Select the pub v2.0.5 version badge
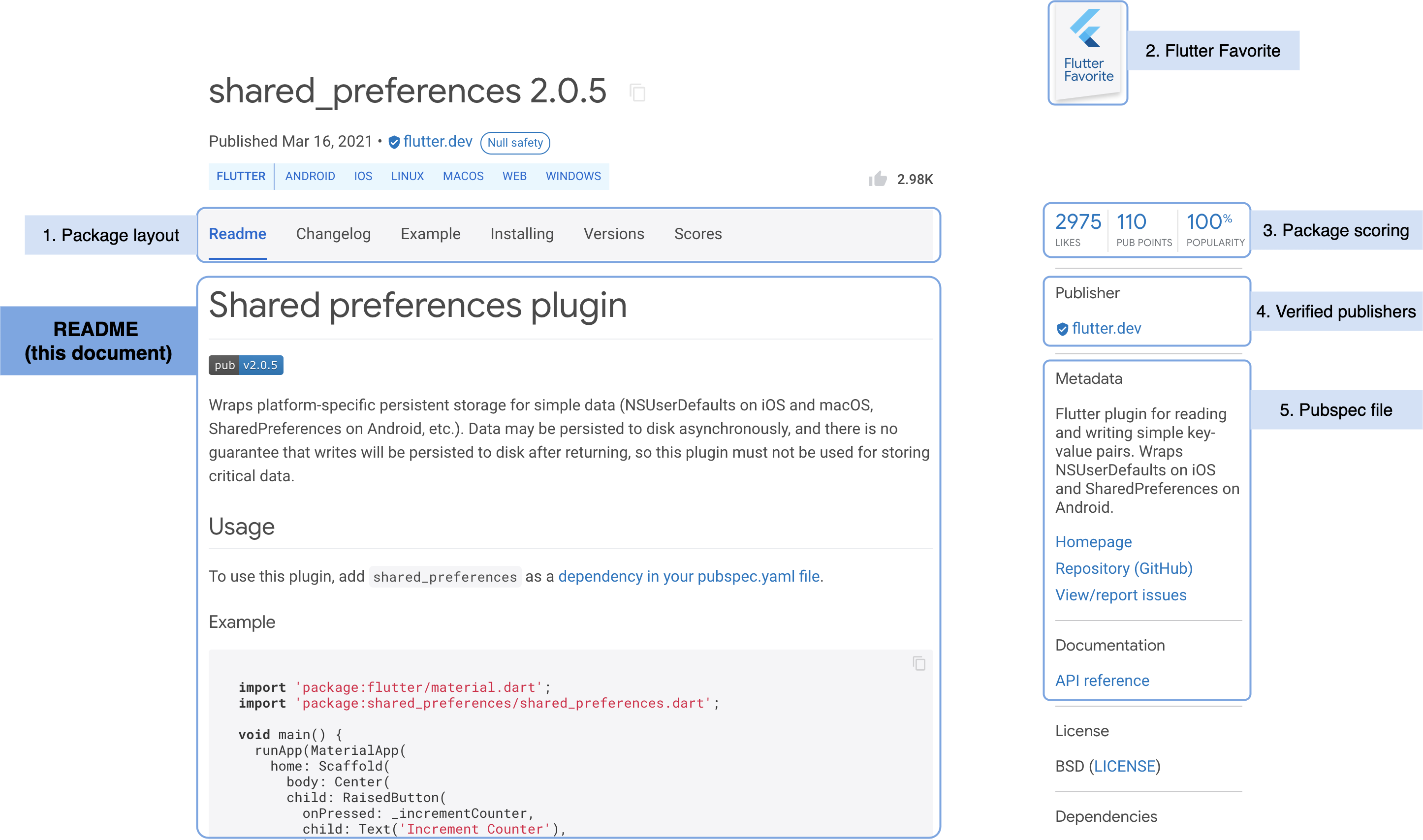The width and height of the screenshot is (1423, 840). [x=245, y=365]
